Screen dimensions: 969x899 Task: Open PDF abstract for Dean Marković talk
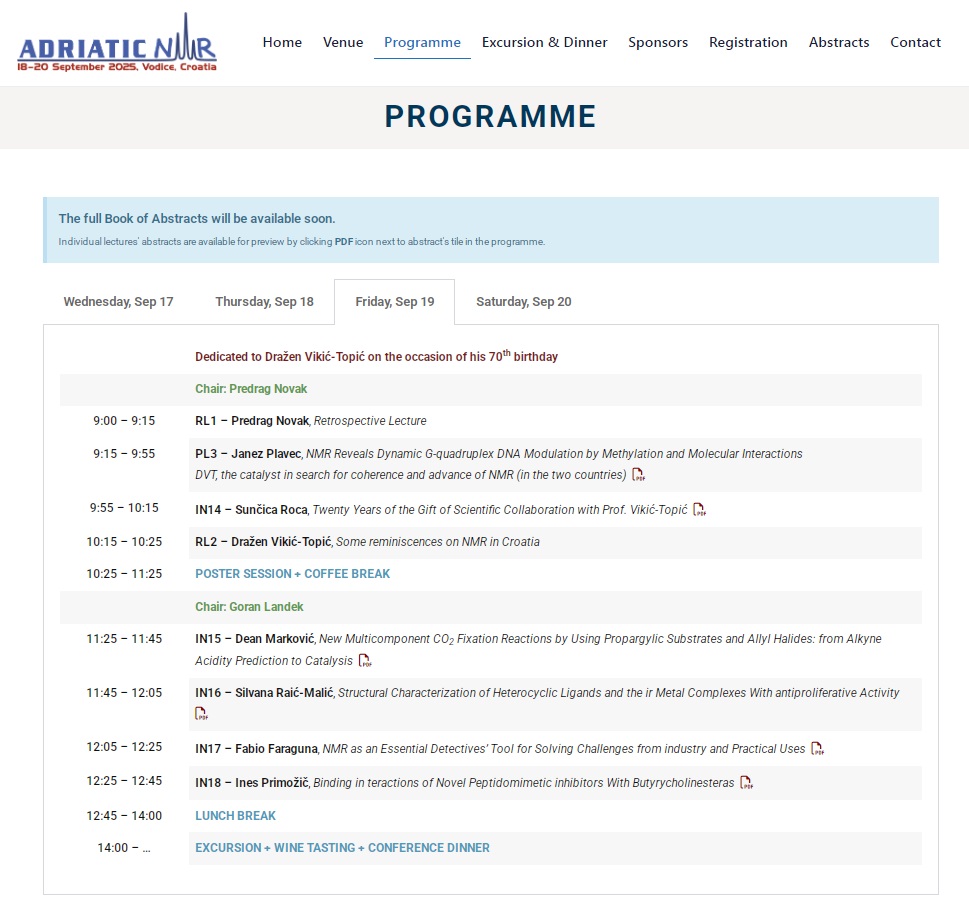click(x=365, y=661)
